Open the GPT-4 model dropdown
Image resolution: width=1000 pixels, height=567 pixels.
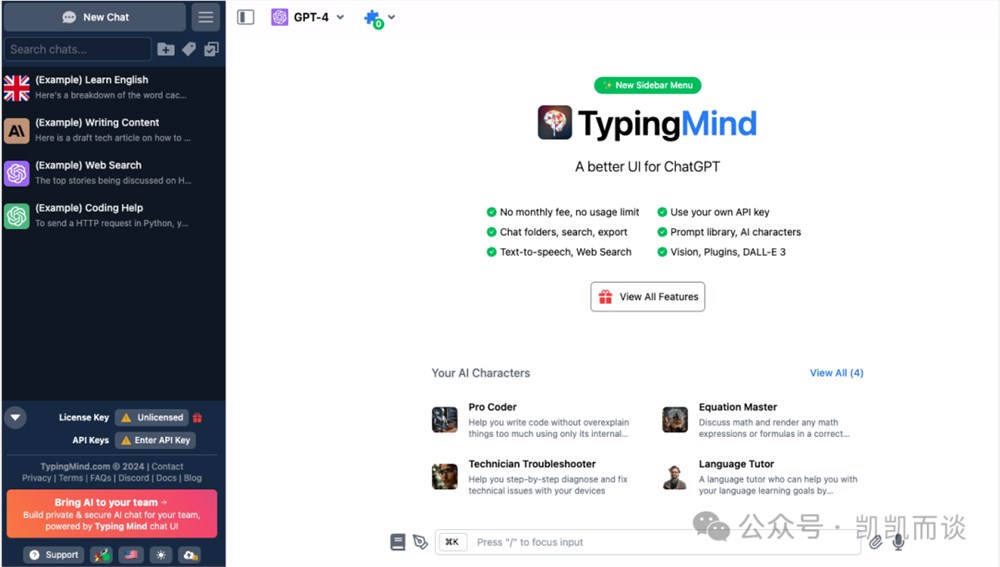[308, 17]
